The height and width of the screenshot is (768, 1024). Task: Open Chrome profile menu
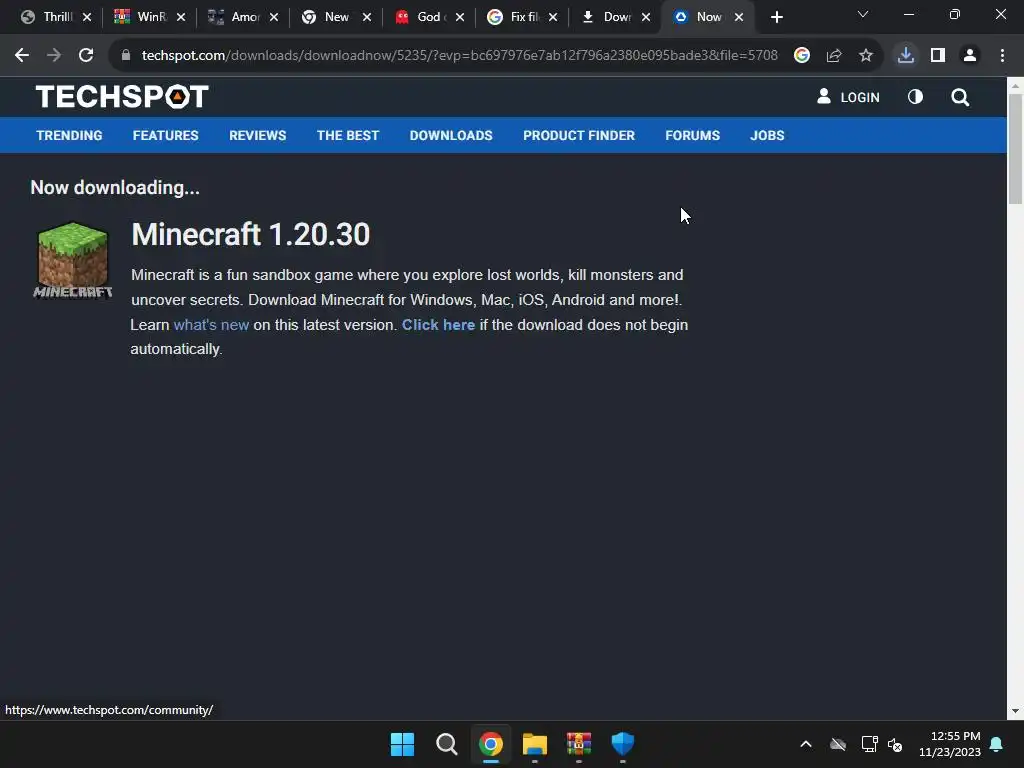click(970, 56)
